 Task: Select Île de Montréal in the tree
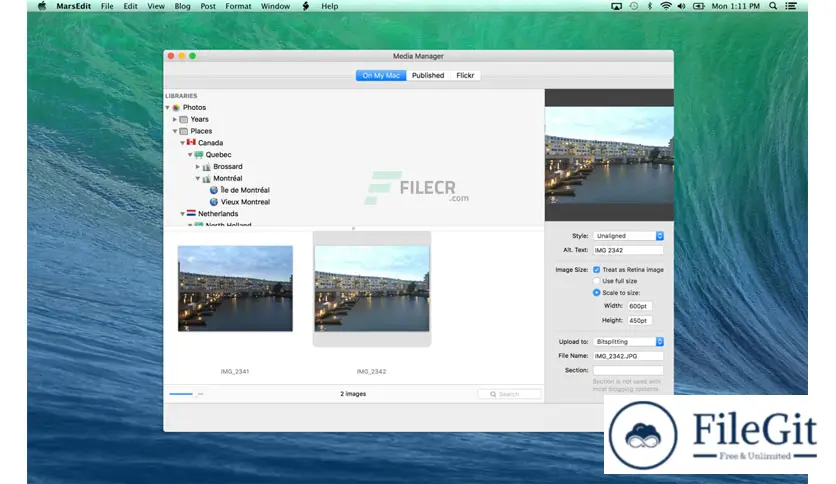coord(245,190)
